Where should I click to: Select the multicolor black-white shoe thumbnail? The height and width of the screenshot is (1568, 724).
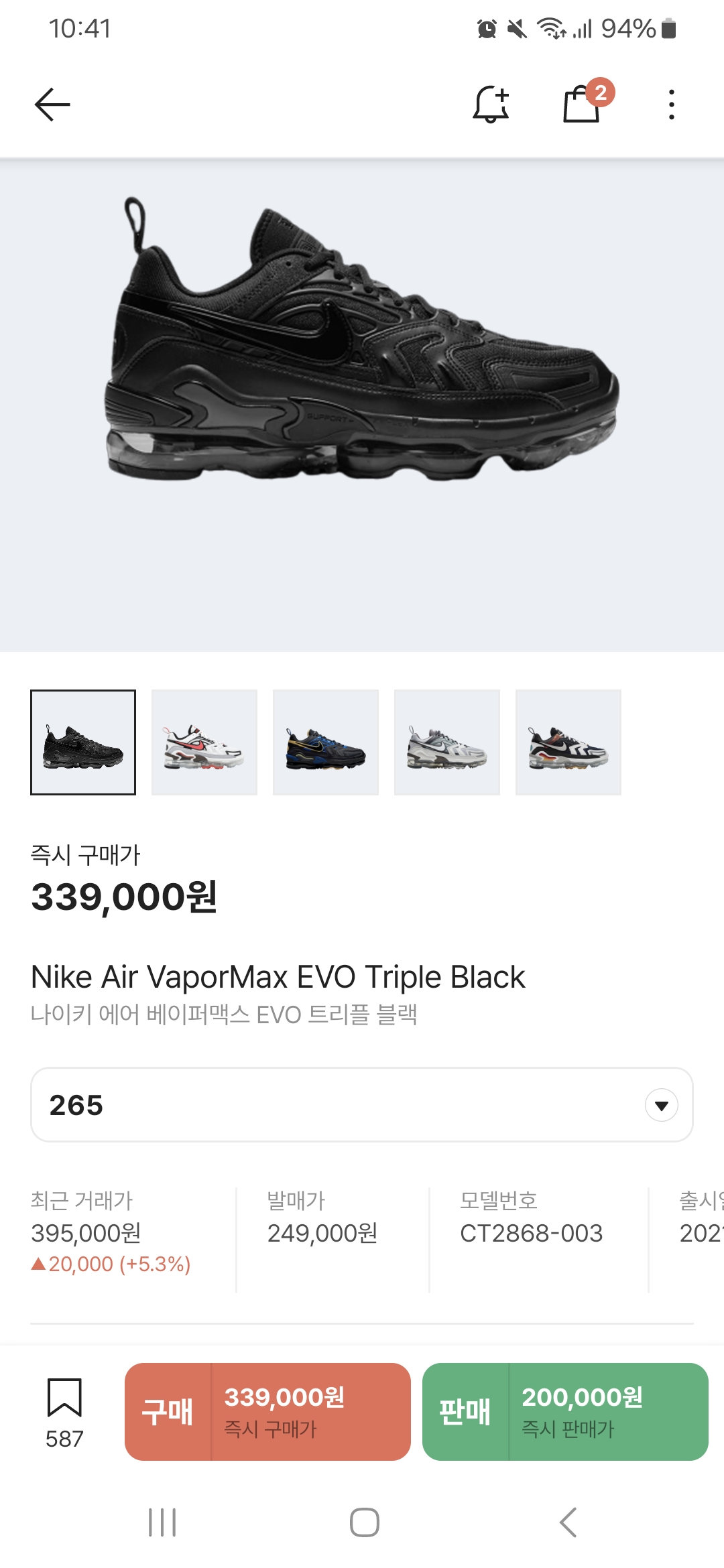coord(568,742)
